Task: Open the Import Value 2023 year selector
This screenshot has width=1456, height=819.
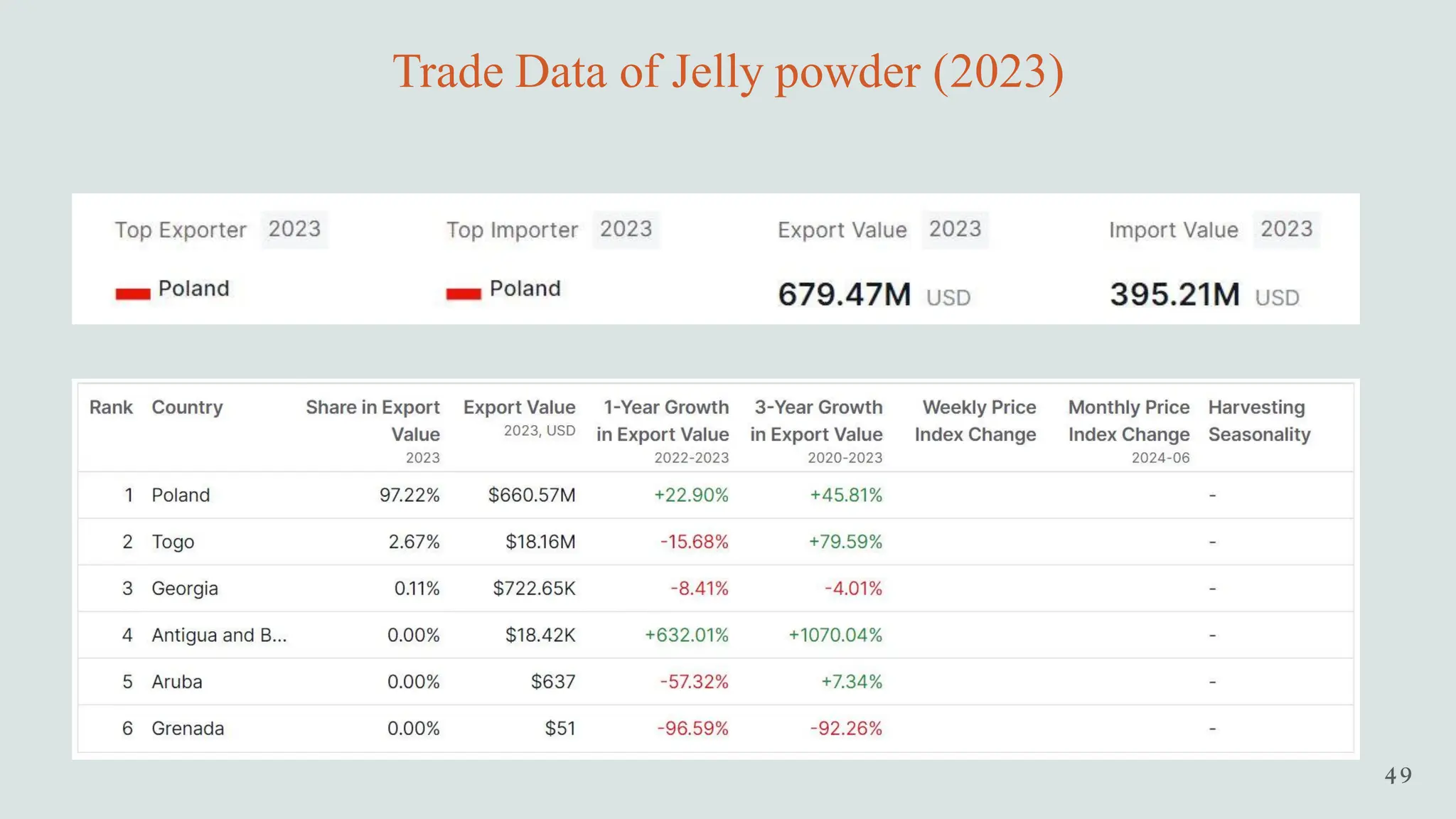Action: click(1286, 229)
